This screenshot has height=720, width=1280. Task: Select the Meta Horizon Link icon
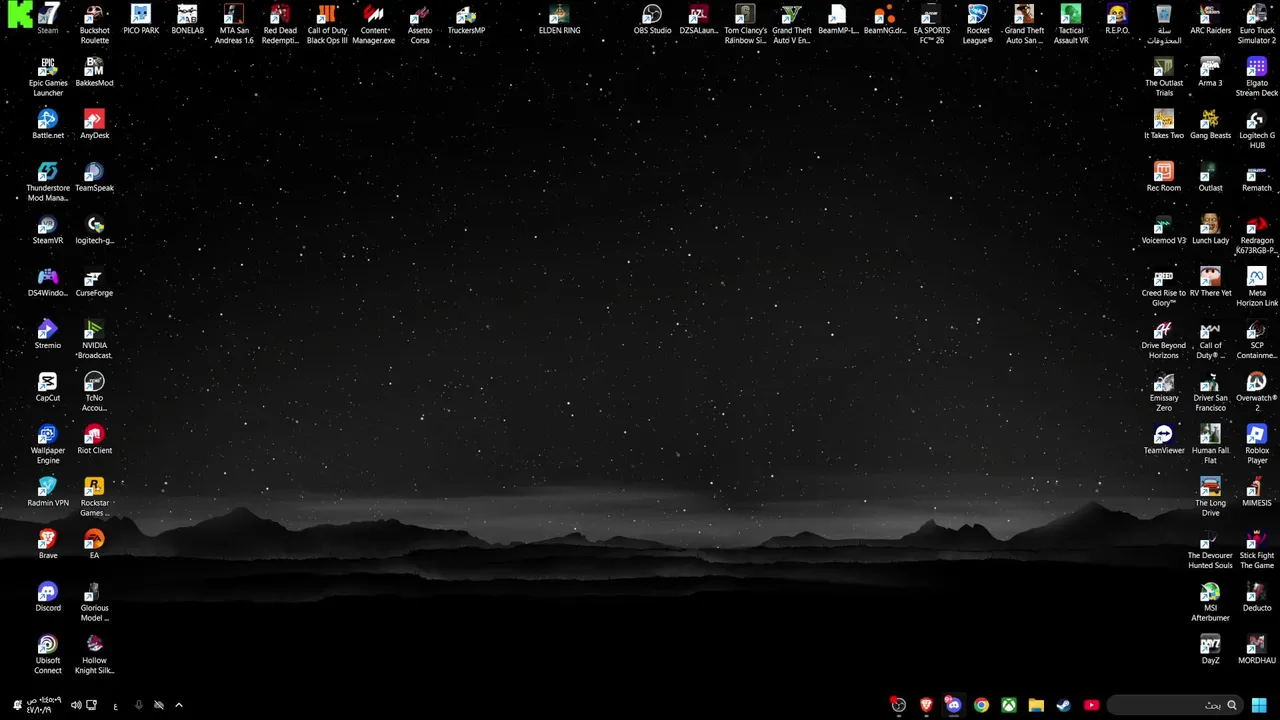tap(1257, 287)
